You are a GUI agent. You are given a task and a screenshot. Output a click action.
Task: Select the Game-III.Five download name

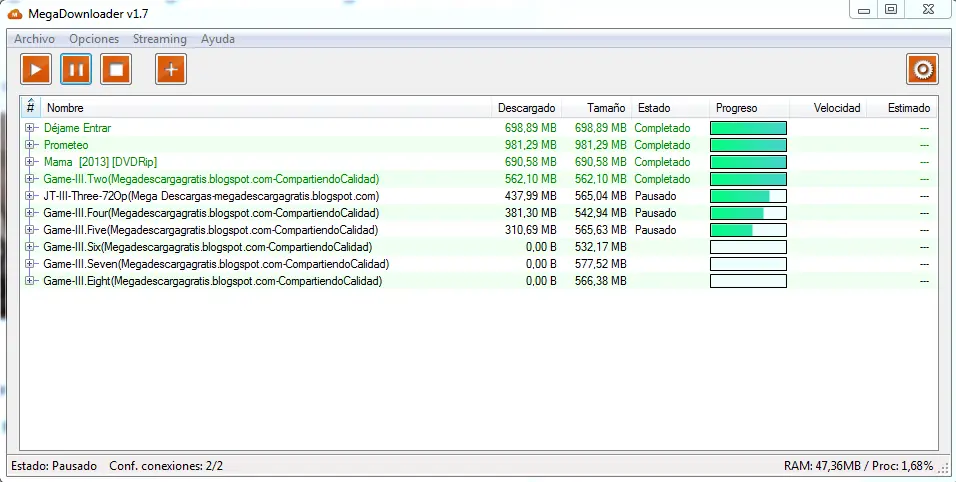coord(210,230)
